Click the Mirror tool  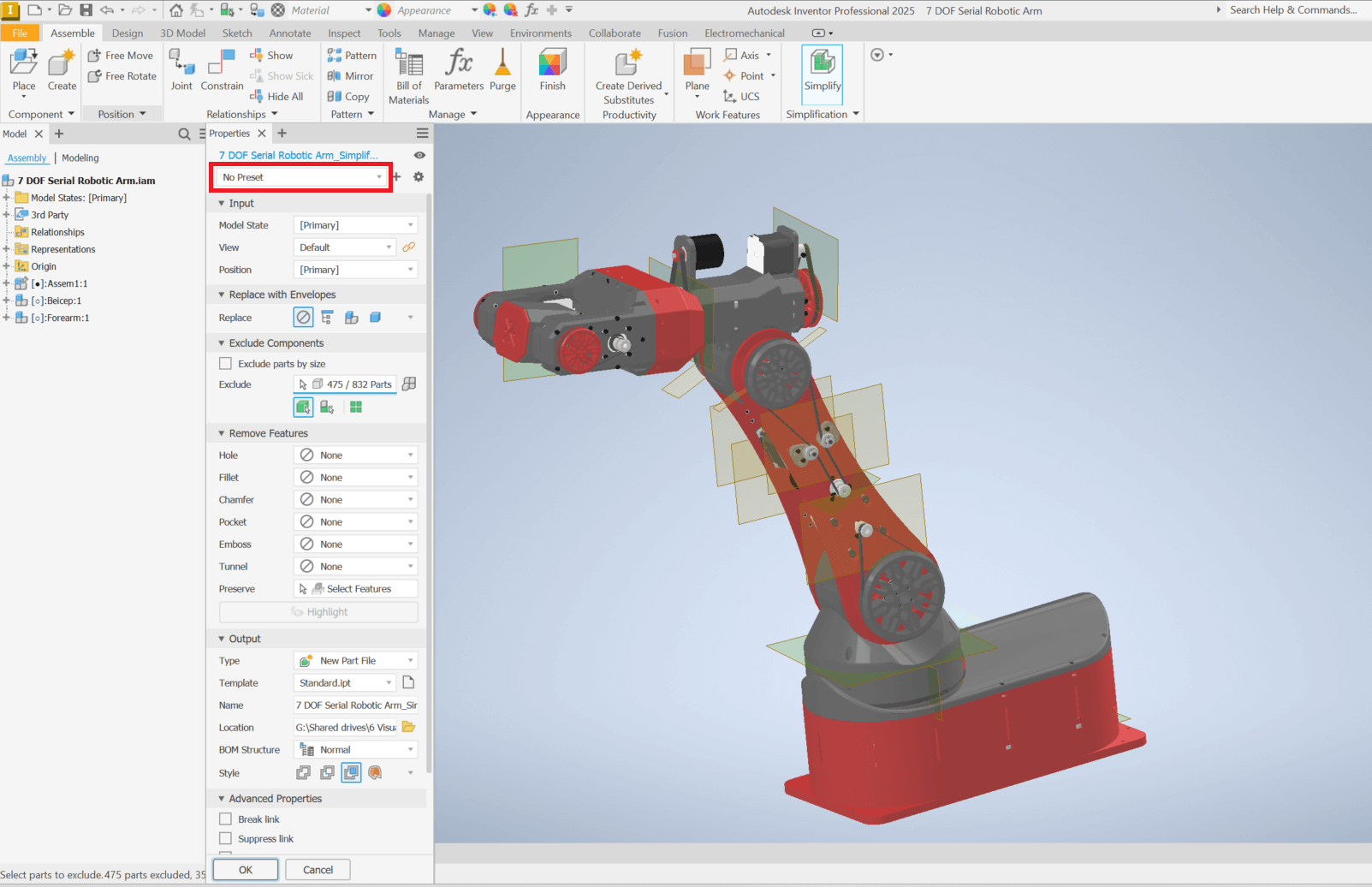pos(350,76)
